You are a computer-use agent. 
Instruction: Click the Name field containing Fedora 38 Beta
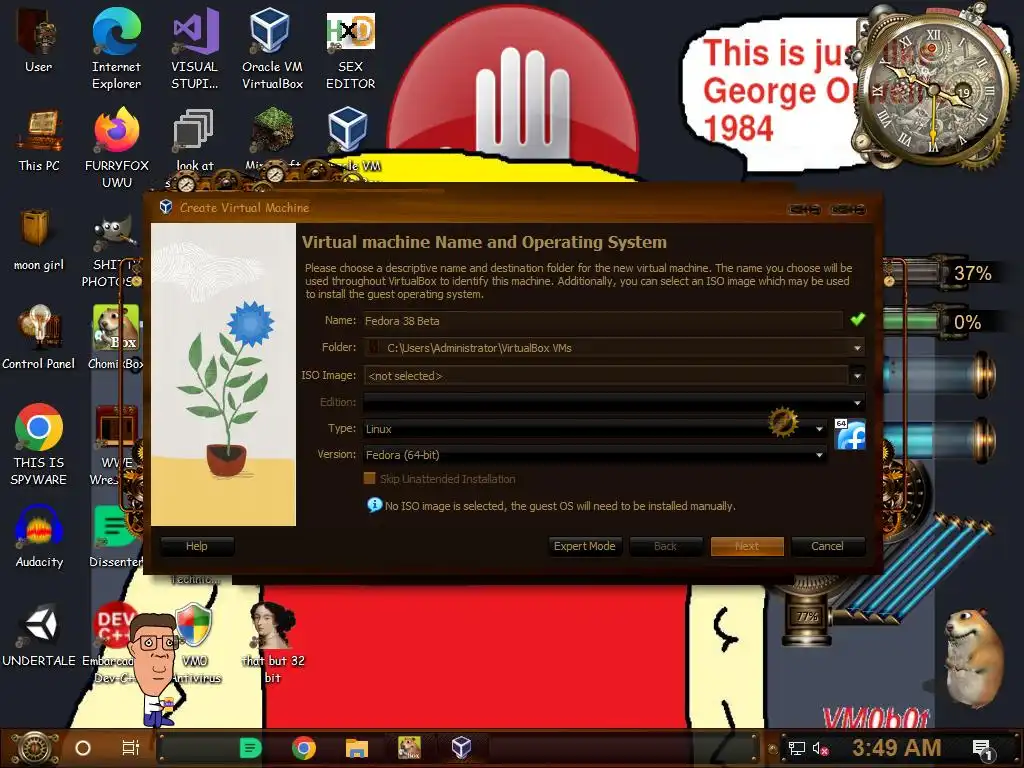603,321
